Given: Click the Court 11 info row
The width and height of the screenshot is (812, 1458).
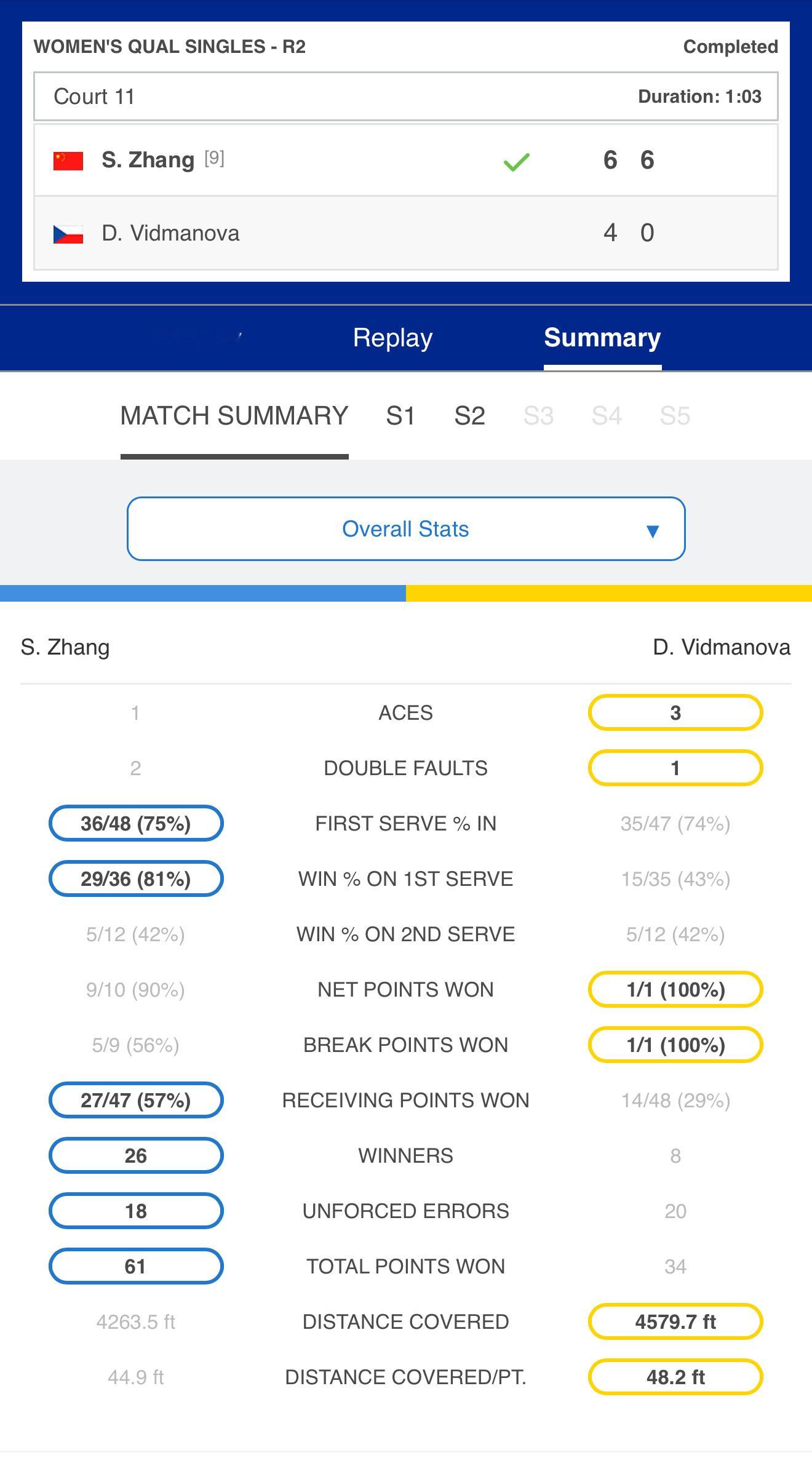Looking at the screenshot, I should click(406, 97).
